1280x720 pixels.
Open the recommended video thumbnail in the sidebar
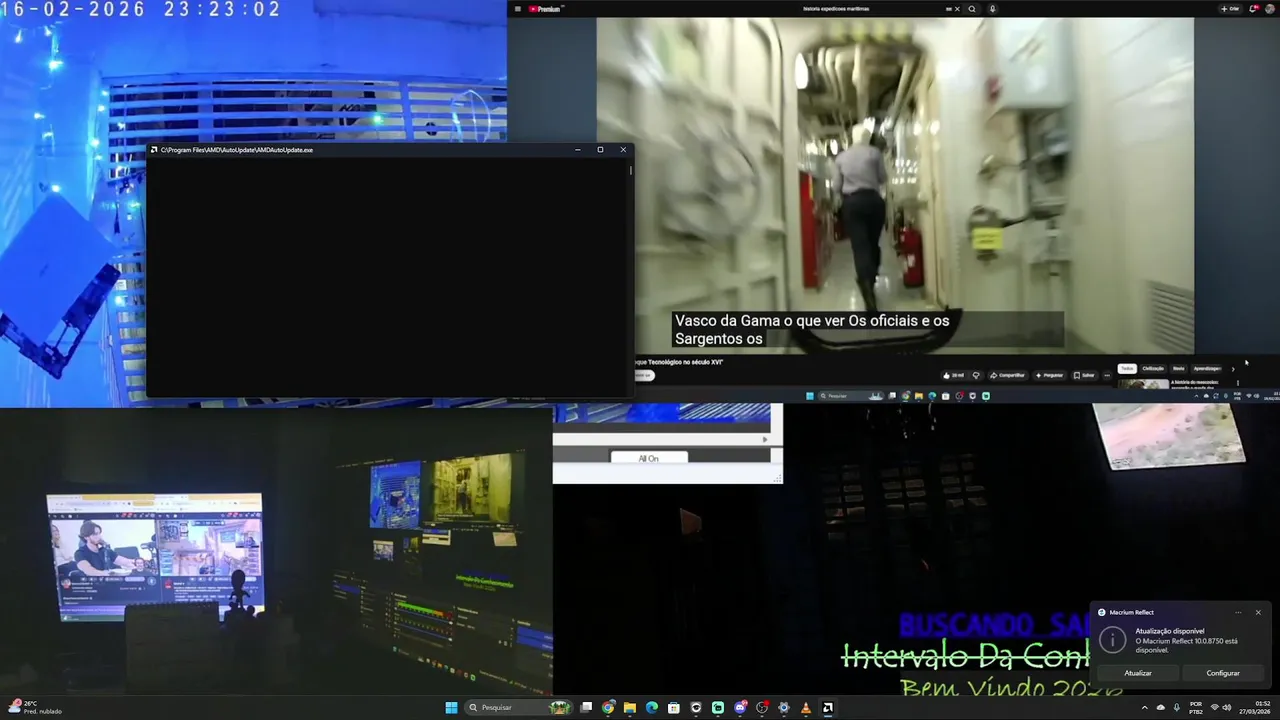[x=1143, y=384]
